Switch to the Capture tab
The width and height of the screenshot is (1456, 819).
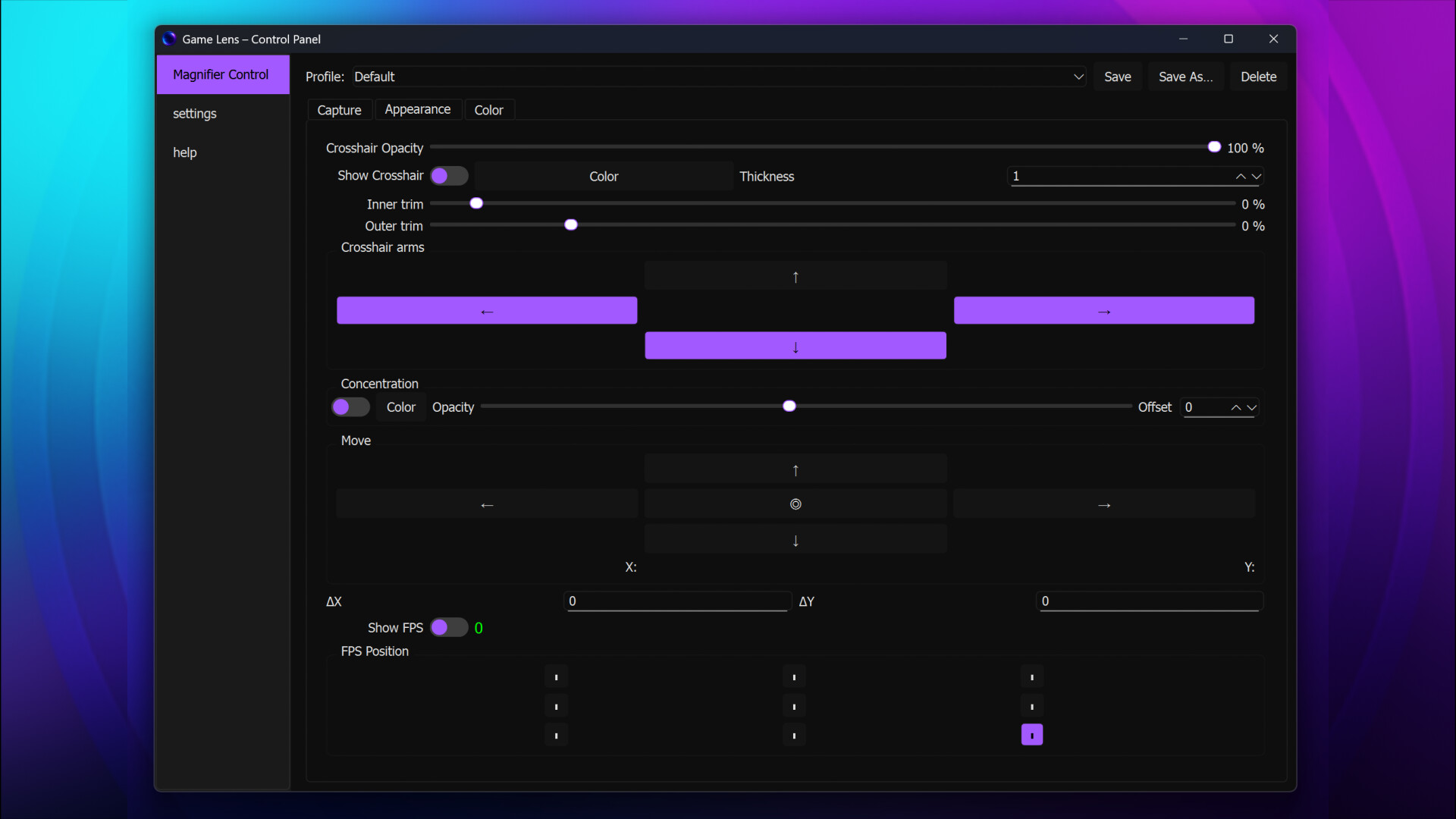(x=339, y=110)
